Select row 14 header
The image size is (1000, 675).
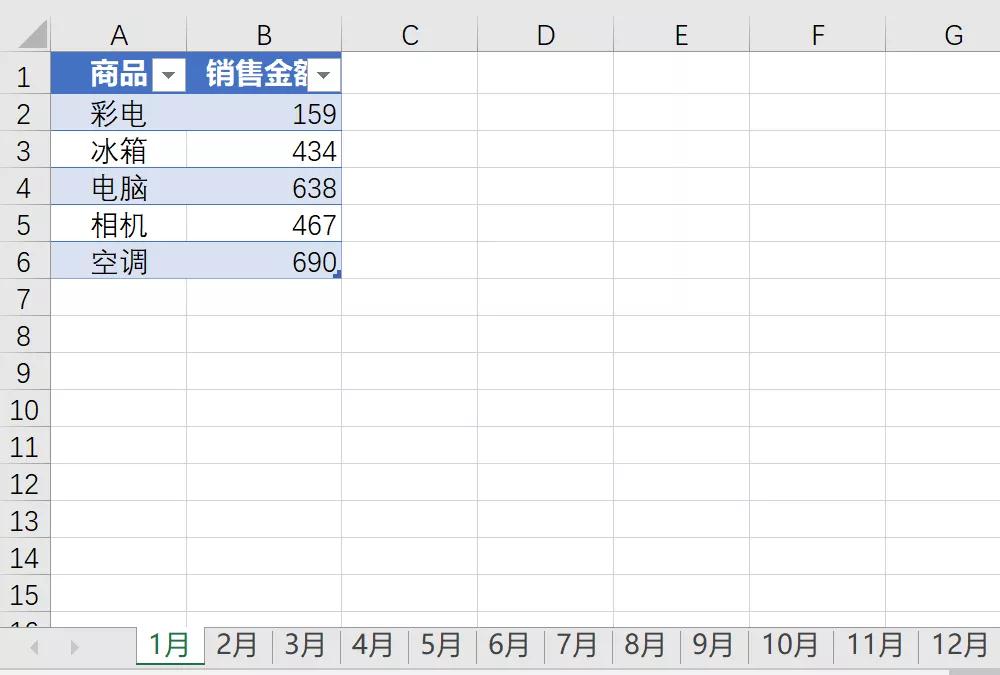pyautogui.click(x=24, y=558)
